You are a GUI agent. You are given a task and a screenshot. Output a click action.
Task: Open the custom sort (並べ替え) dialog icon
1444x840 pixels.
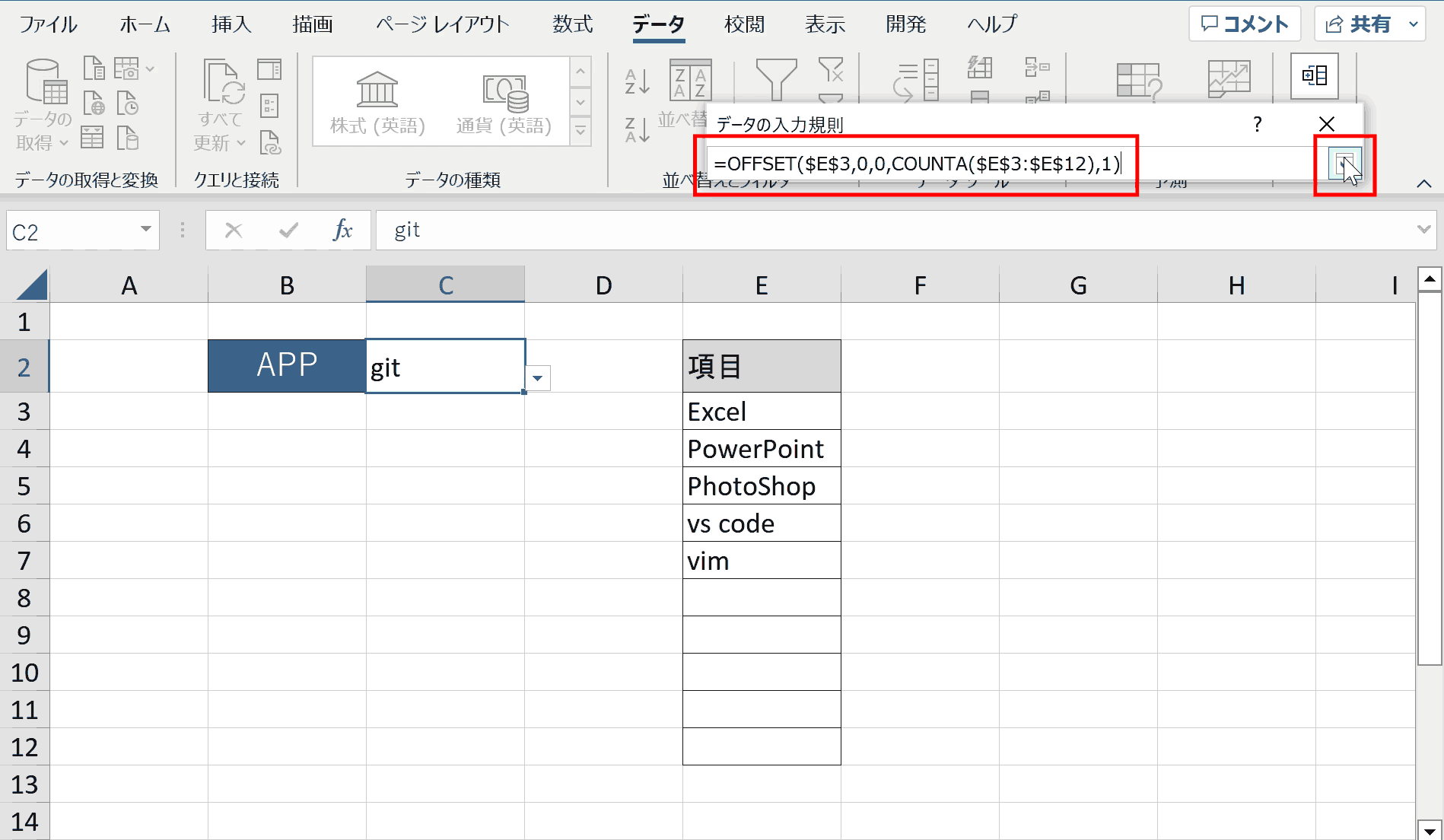[x=690, y=79]
